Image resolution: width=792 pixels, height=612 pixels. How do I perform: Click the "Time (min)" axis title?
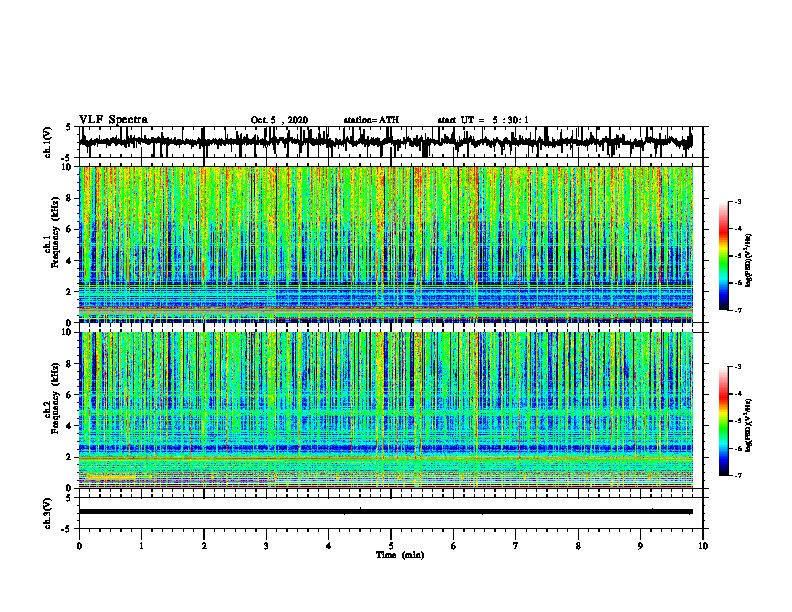pos(400,555)
